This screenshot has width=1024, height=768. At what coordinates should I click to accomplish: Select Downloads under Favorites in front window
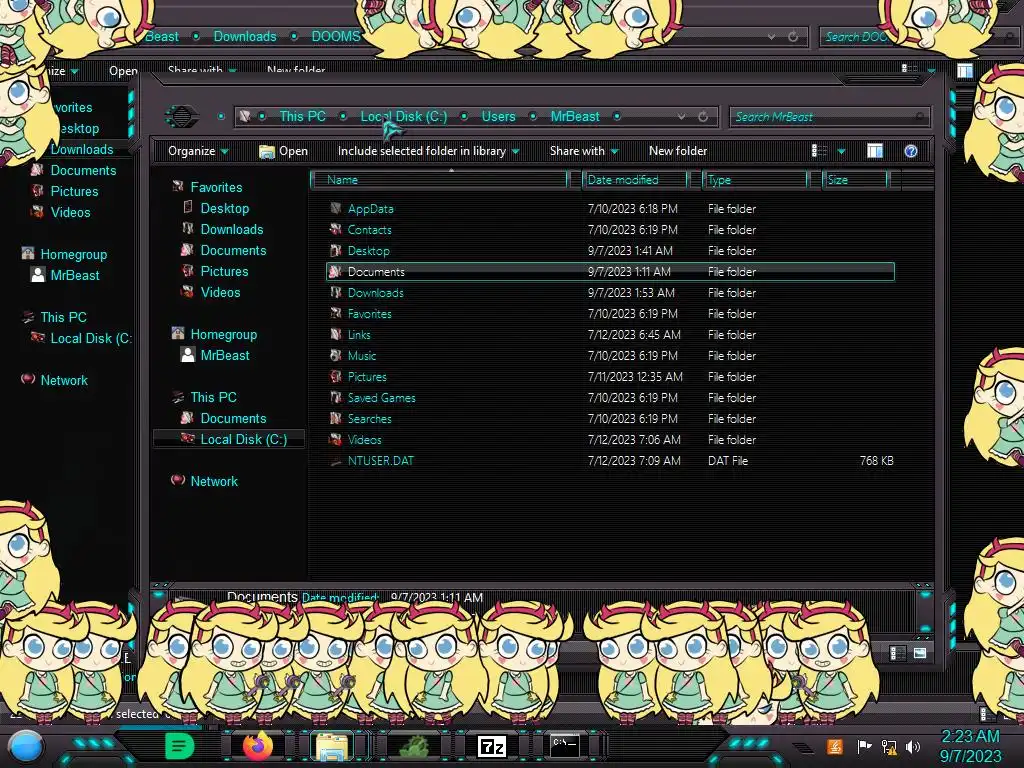point(232,229)
